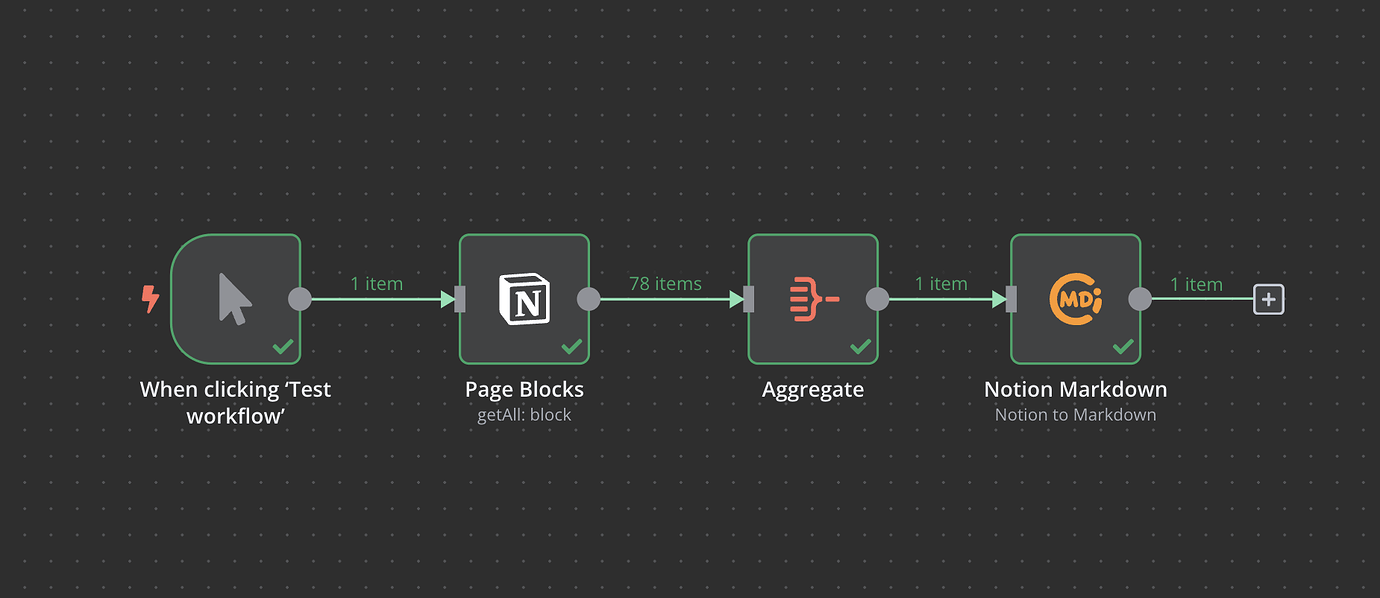Select the orange MD icon on Notion Markdown node

(1075, 297)
